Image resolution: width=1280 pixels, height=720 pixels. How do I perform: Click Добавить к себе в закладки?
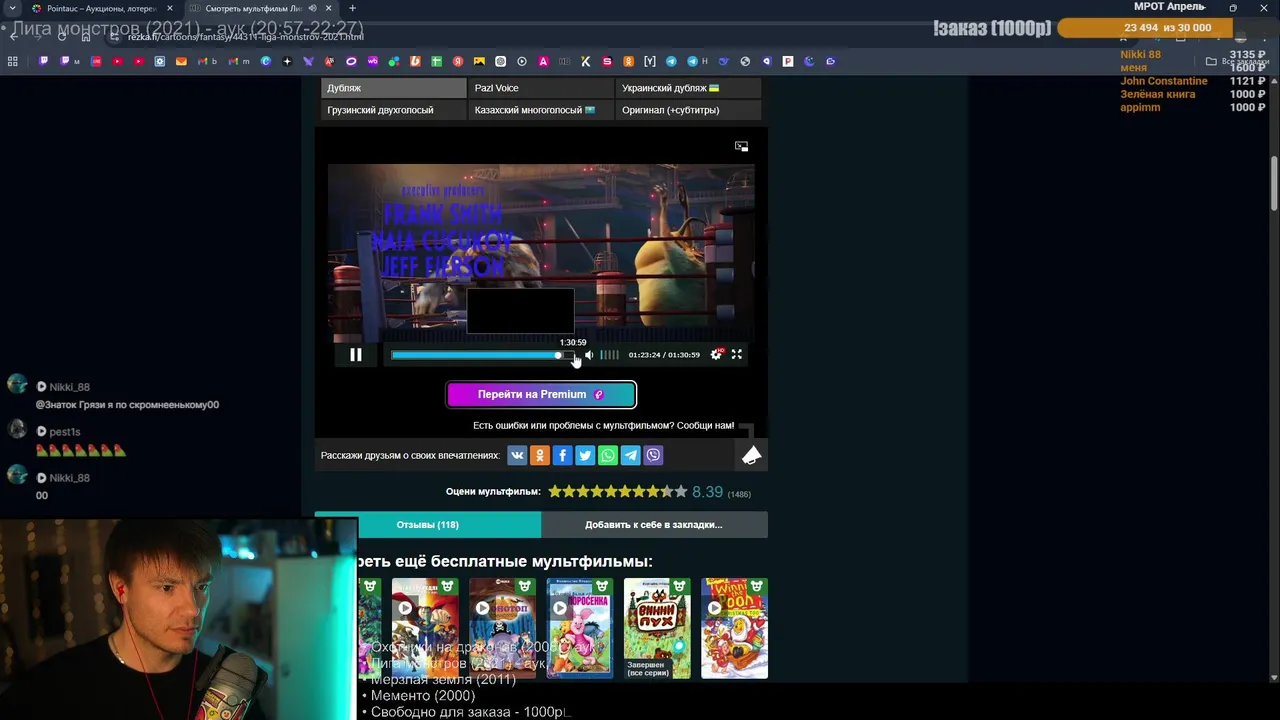click(654, 524)
